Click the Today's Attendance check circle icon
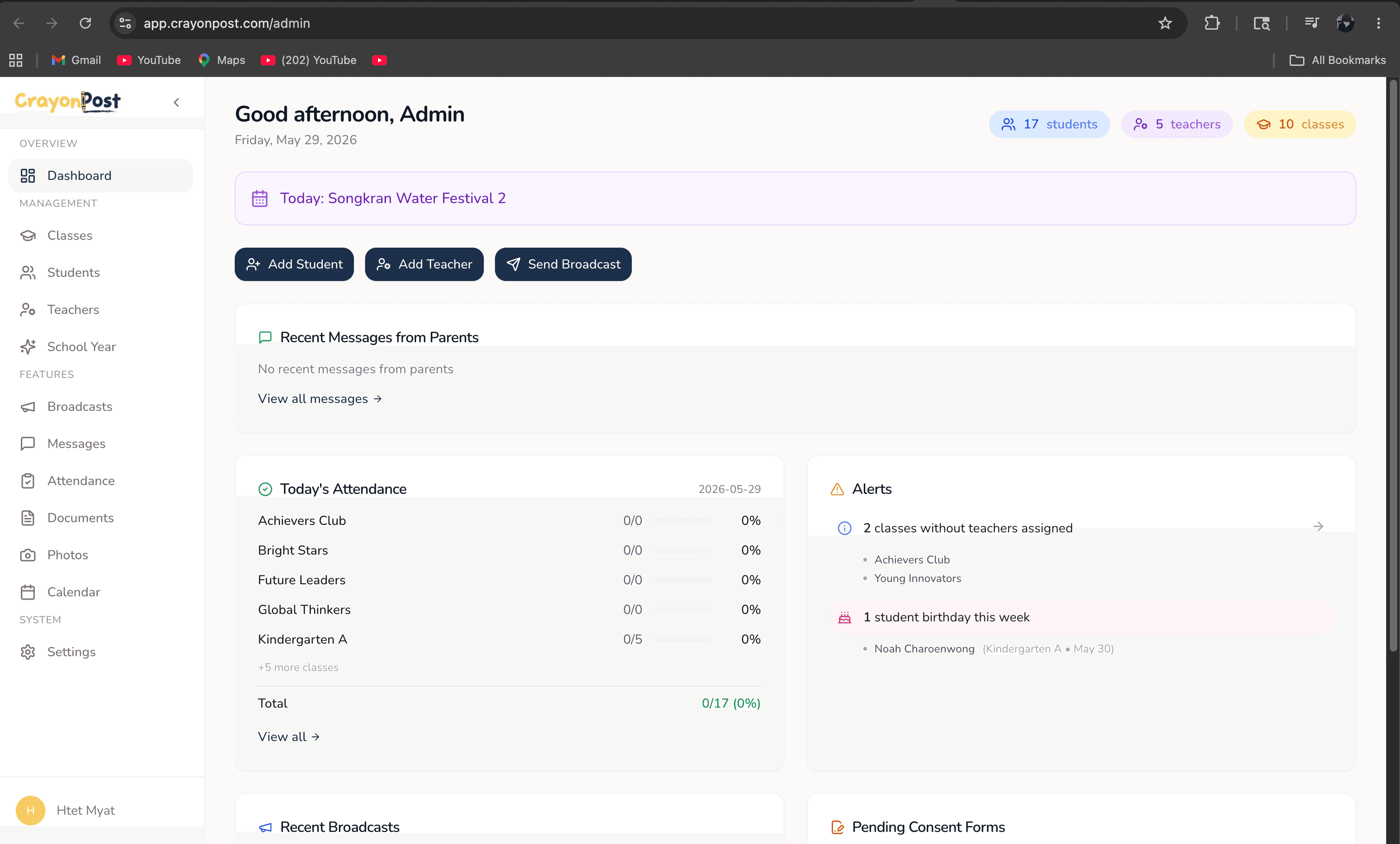 coord(265,489)
